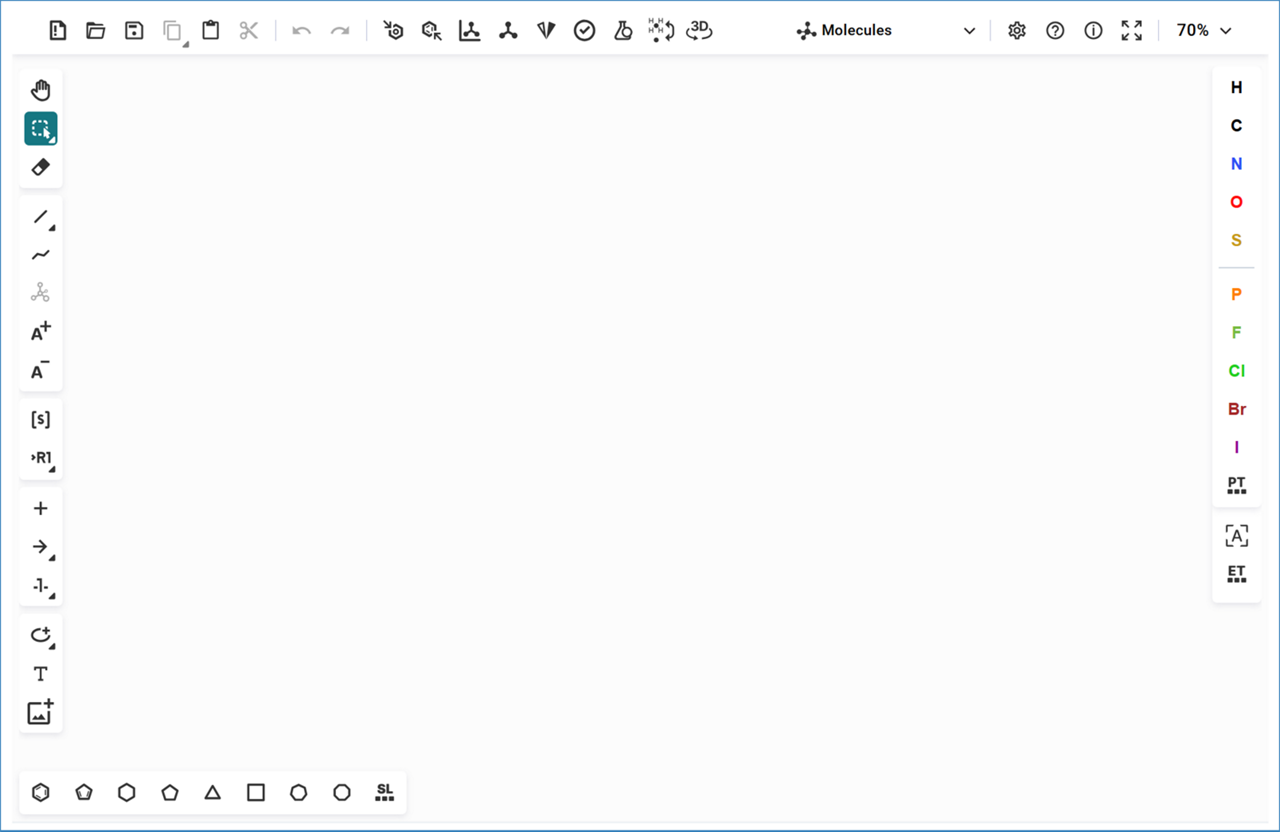
Task: Select the Cyclopropane triangle template
Action: coord(212,793)
